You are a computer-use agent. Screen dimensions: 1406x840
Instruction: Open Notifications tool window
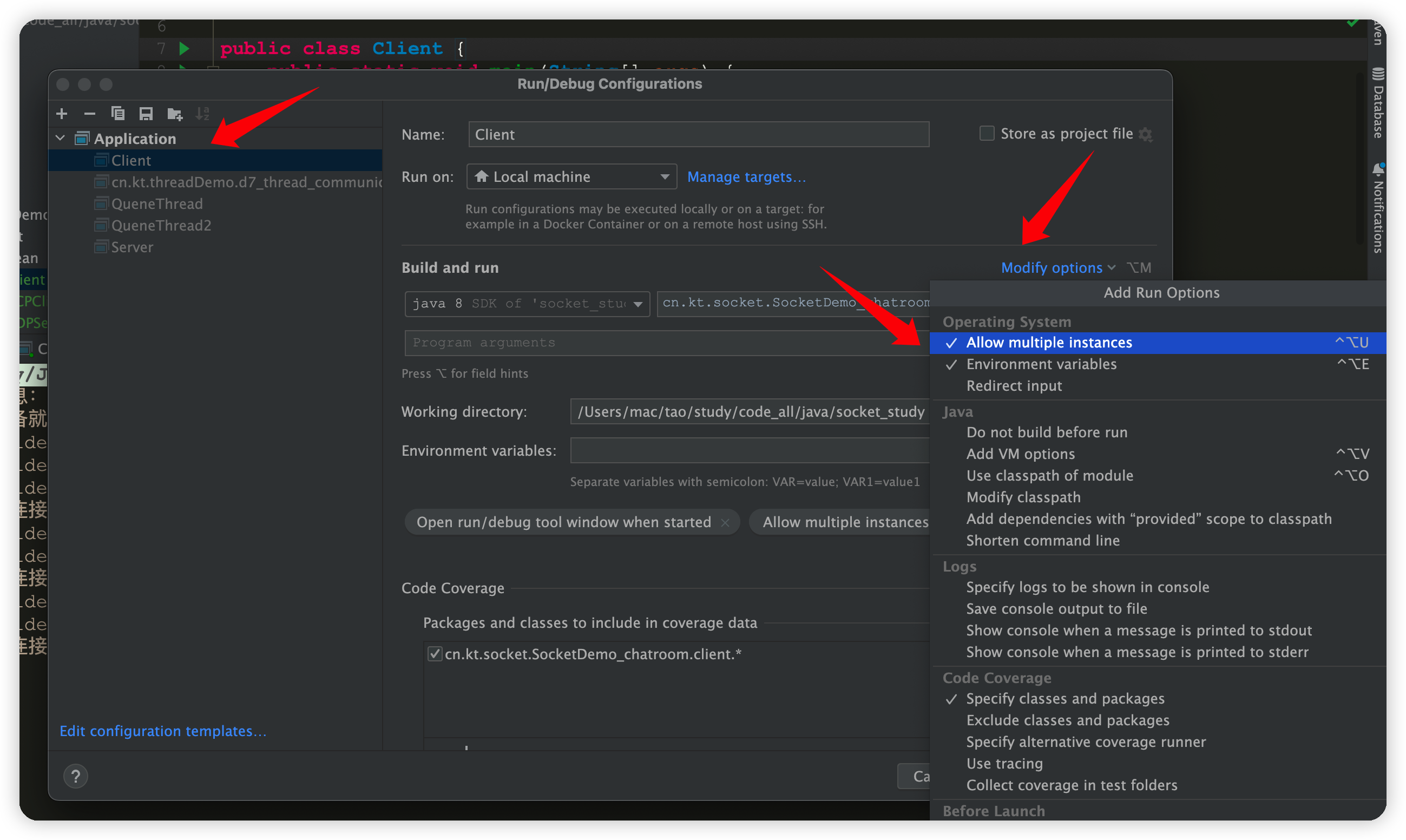[1379, 208]
